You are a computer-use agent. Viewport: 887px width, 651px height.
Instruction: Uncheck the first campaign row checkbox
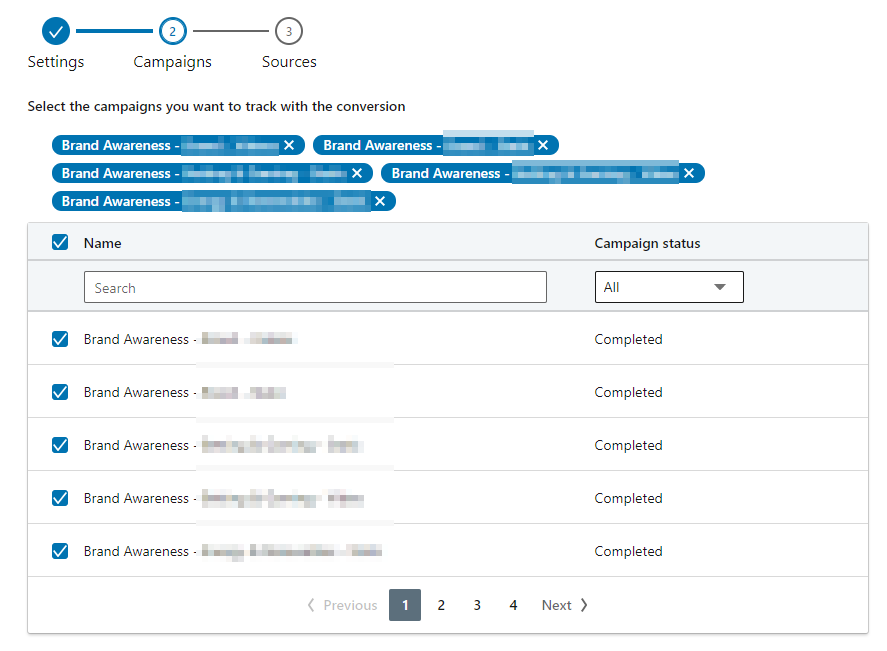tap(60, 339)
